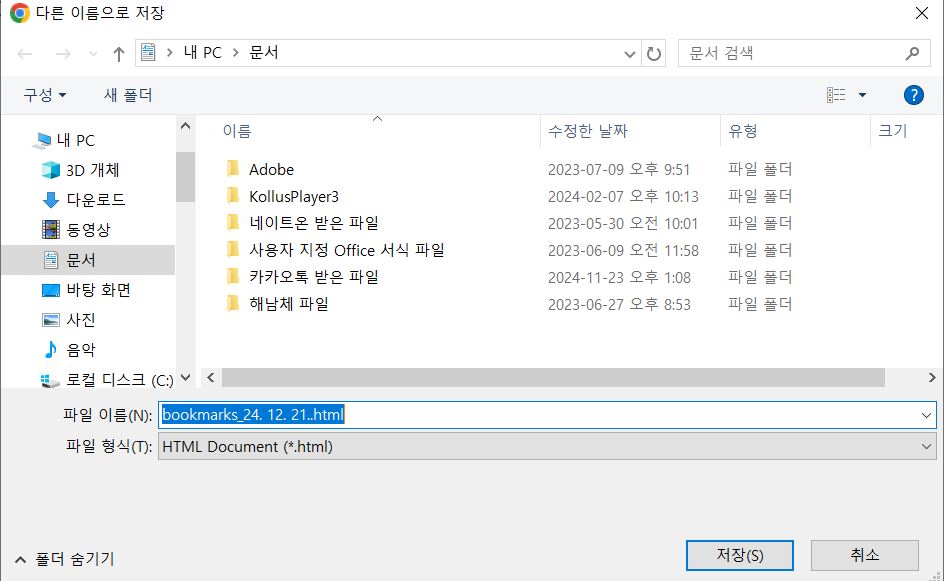944x581 pixels.
Task: Select 문서 in the address breadcrumb
Action: (x=264, y=53)
